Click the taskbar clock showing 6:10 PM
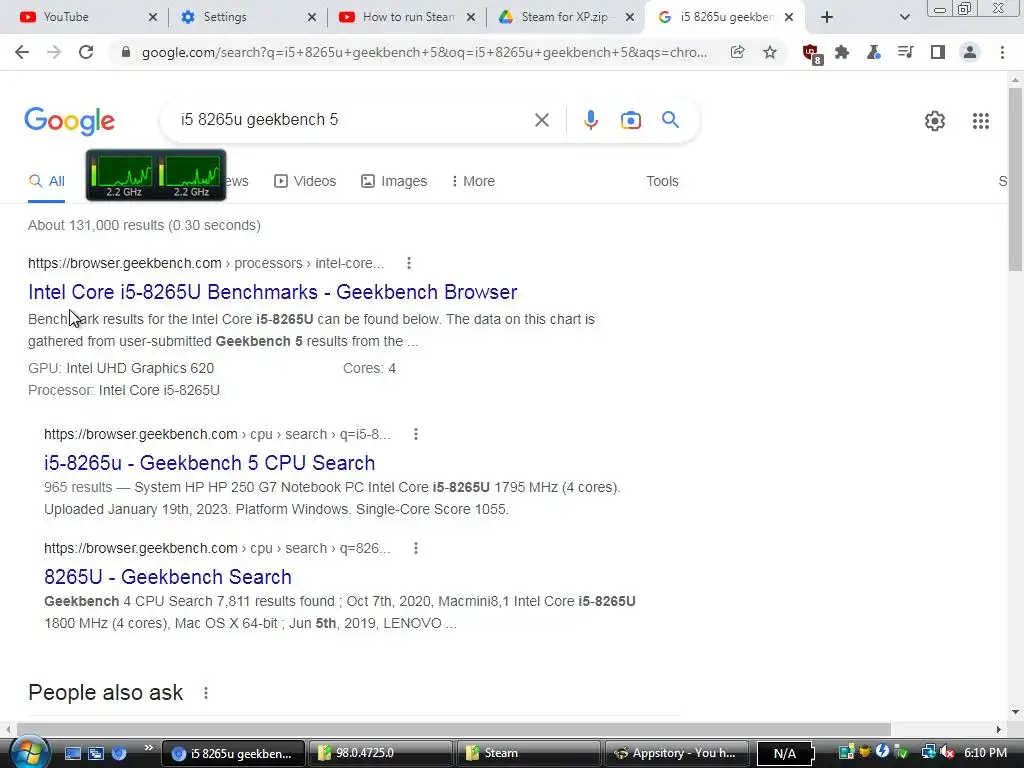This screenshot has width=1024, height=768. click(985, 753)
